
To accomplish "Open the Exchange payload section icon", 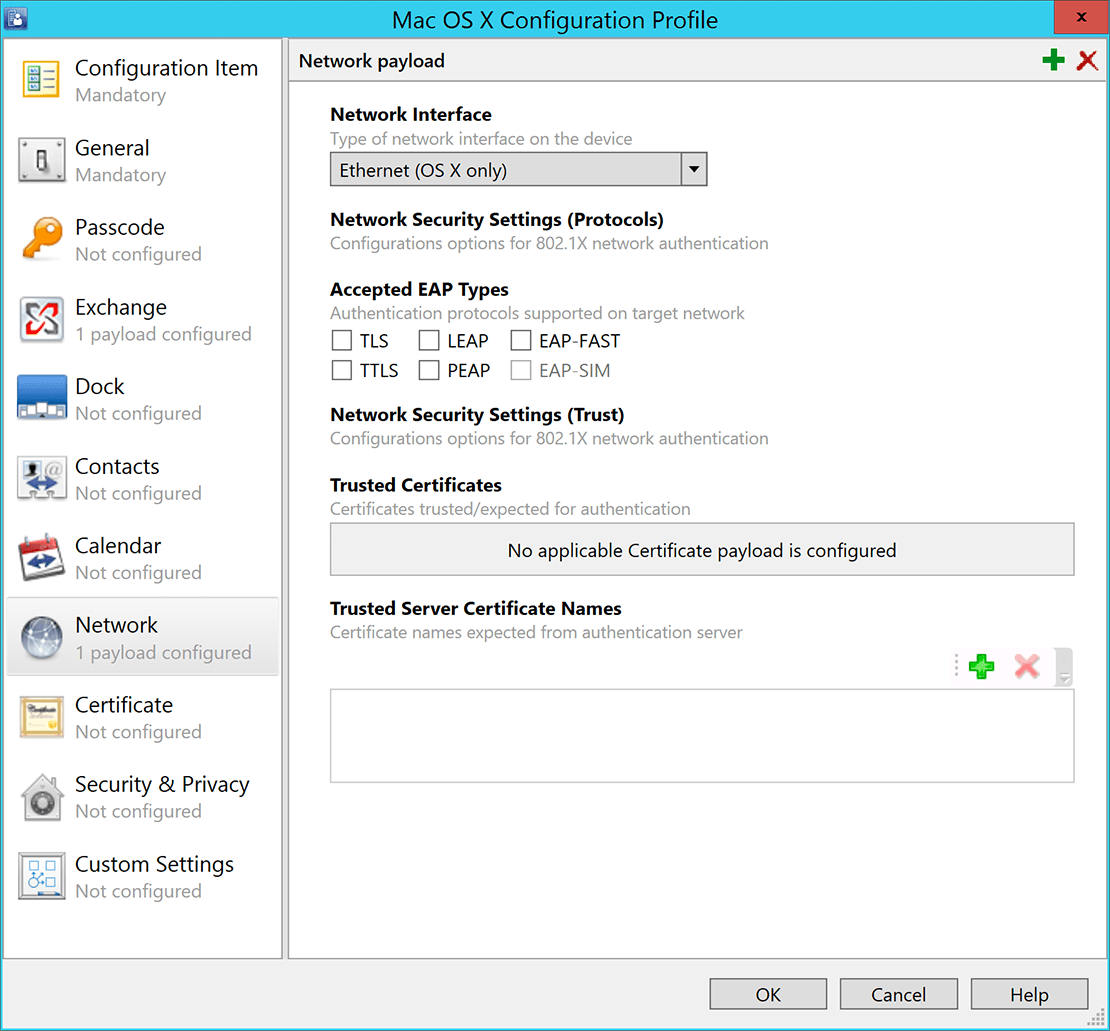I will click(x=42, y=320).
